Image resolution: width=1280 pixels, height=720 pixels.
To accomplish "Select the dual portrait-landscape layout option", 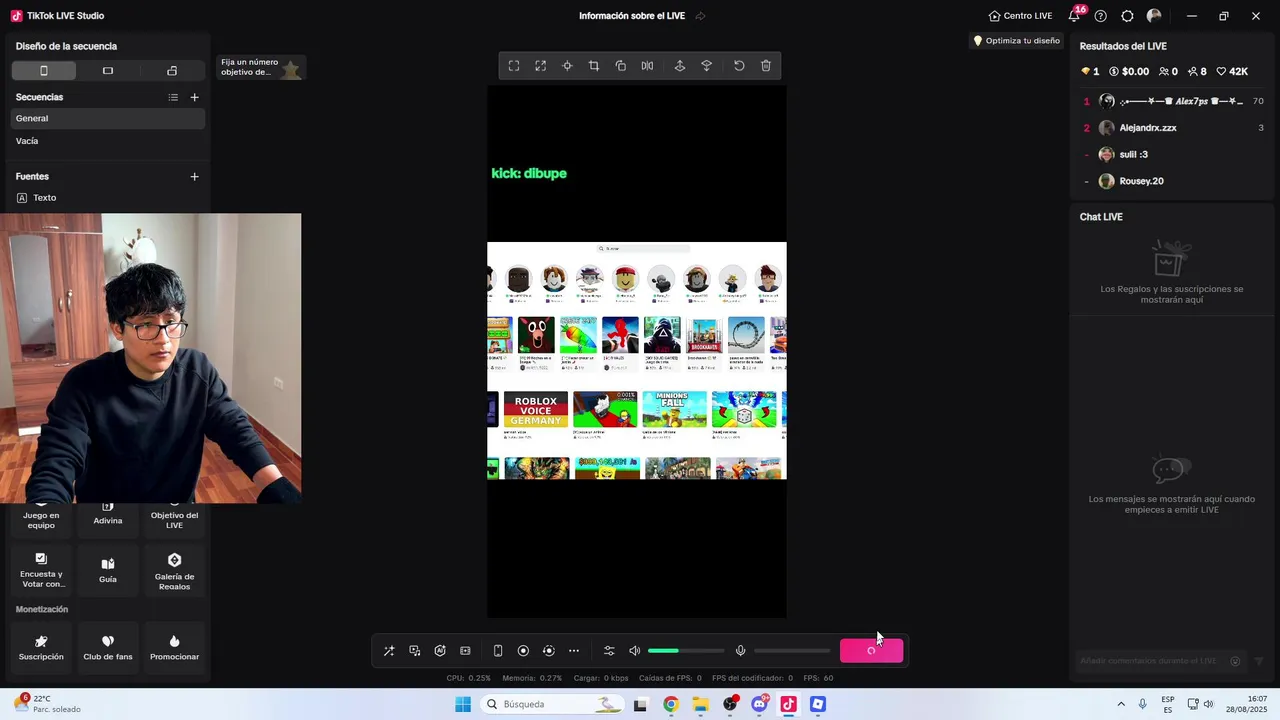I will [x=172, y=71].
